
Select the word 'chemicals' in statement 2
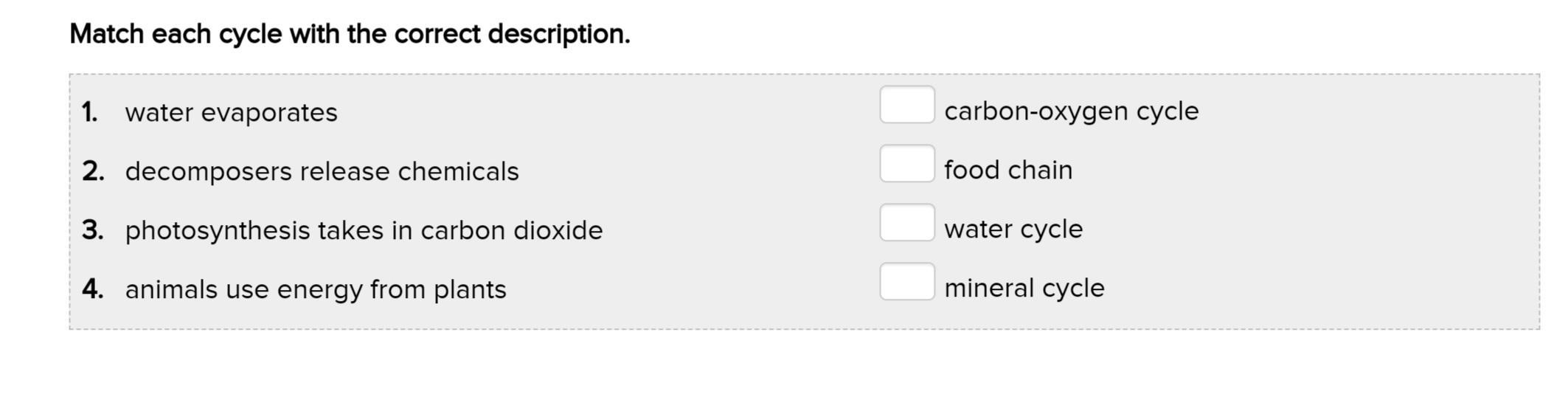(x=458, y=172)
